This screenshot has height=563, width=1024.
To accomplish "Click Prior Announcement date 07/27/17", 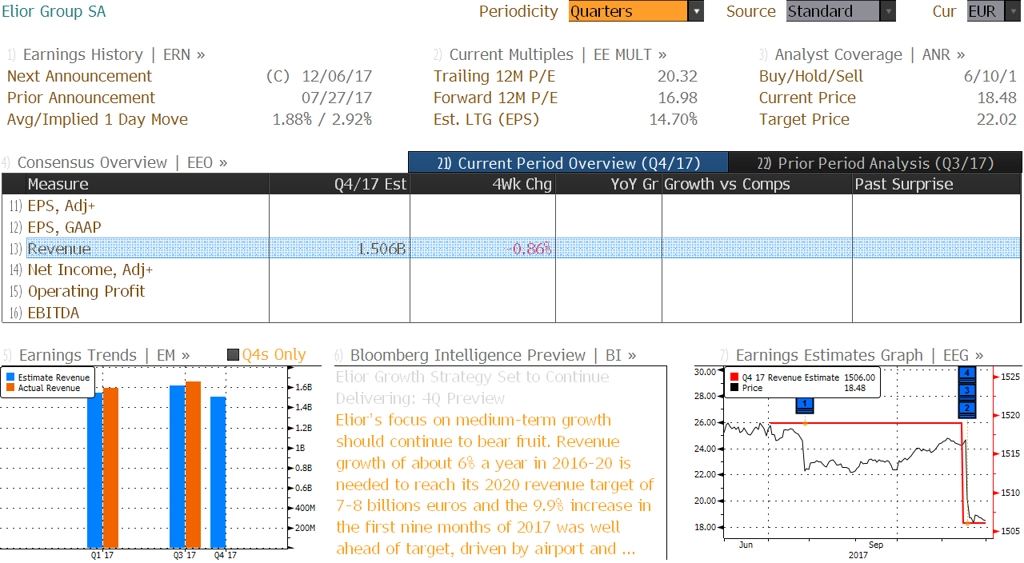I will point(337,98).
